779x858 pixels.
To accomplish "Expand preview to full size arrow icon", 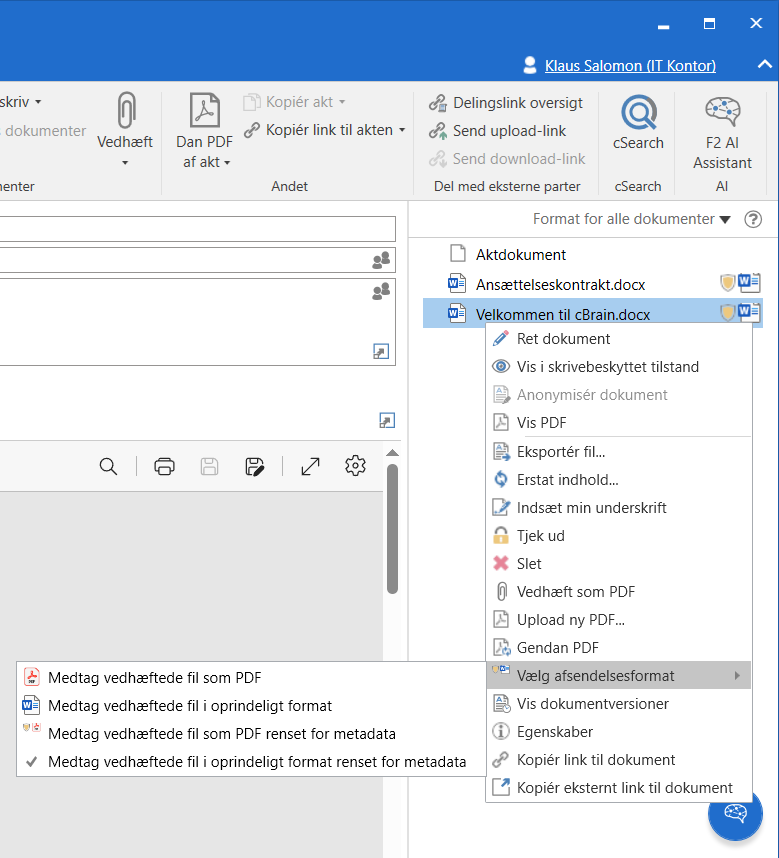I will pos(310,466).
